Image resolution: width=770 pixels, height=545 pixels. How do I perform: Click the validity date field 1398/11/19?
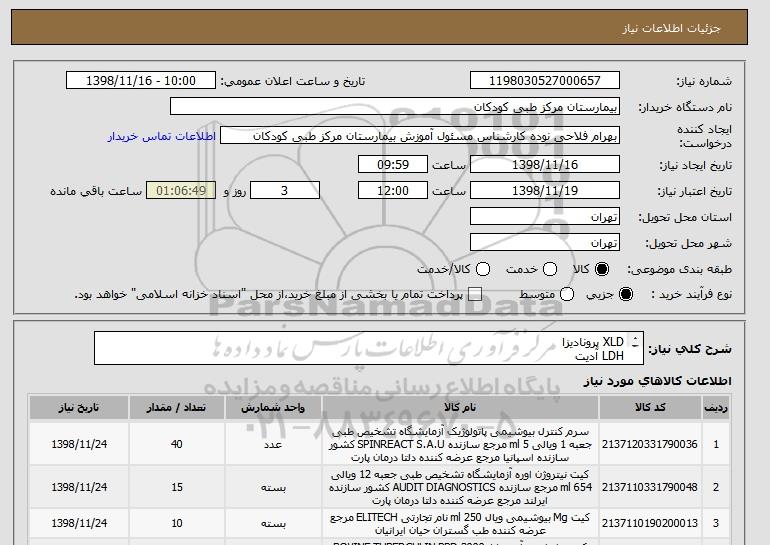click(x=545, y=191)
